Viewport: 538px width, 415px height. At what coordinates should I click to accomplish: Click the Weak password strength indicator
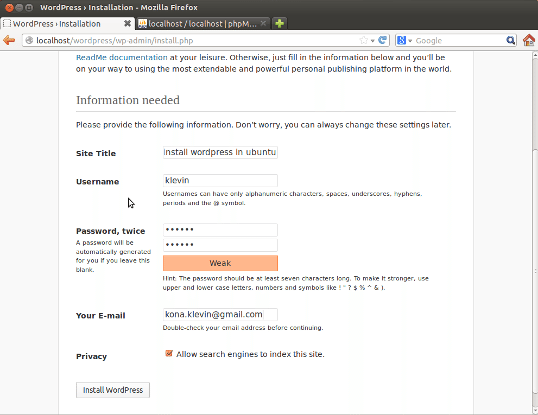click(220, 263)
